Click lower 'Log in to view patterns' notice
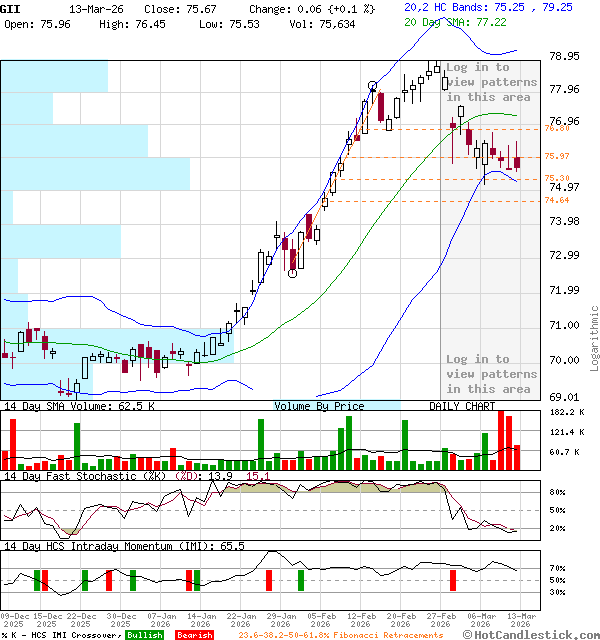 489,374
